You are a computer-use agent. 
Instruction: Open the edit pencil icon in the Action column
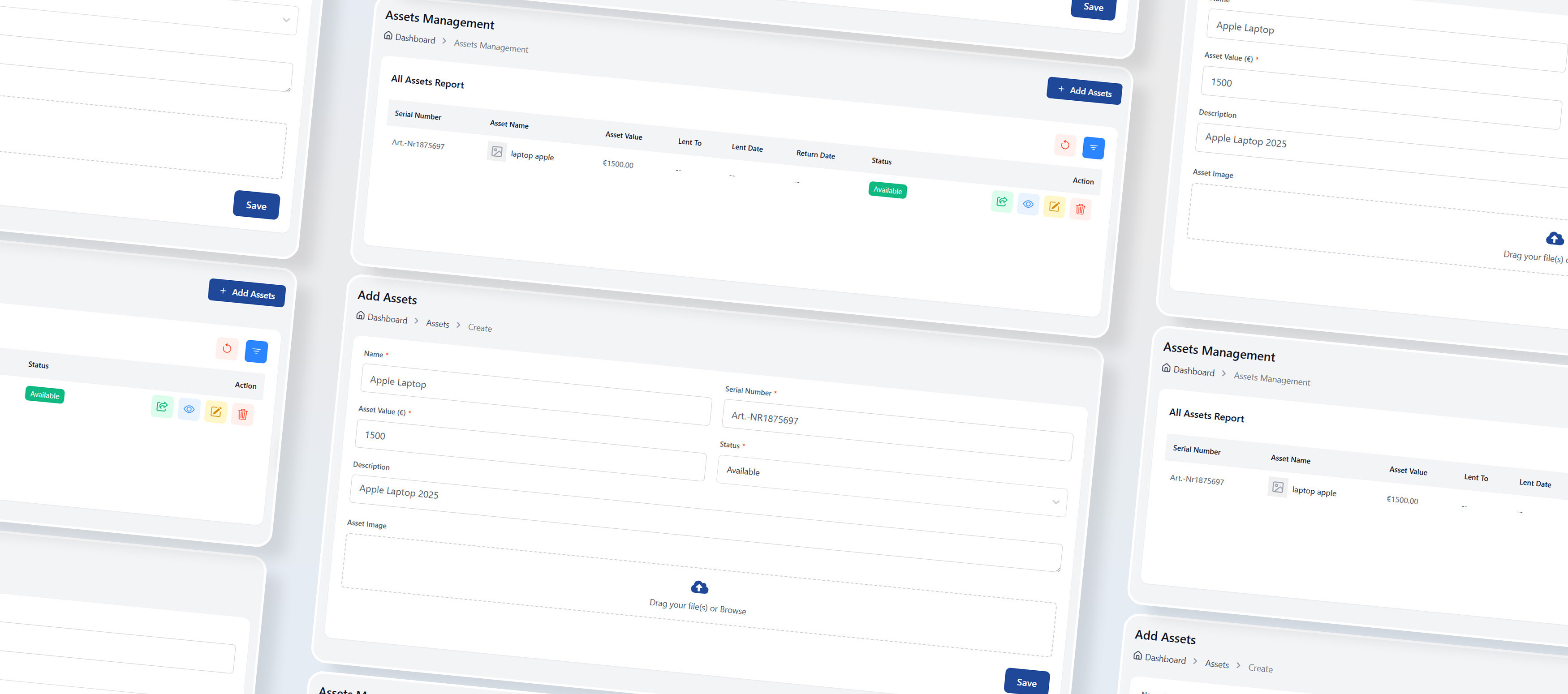[1054, 206]
